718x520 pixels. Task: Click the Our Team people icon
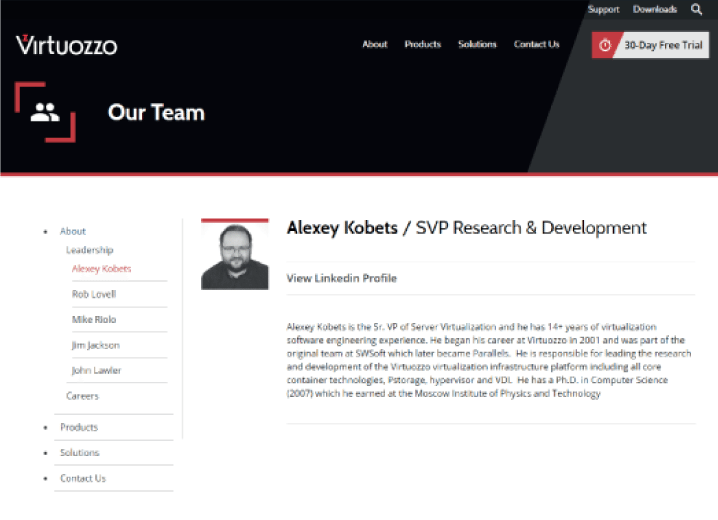pos(45,112)
